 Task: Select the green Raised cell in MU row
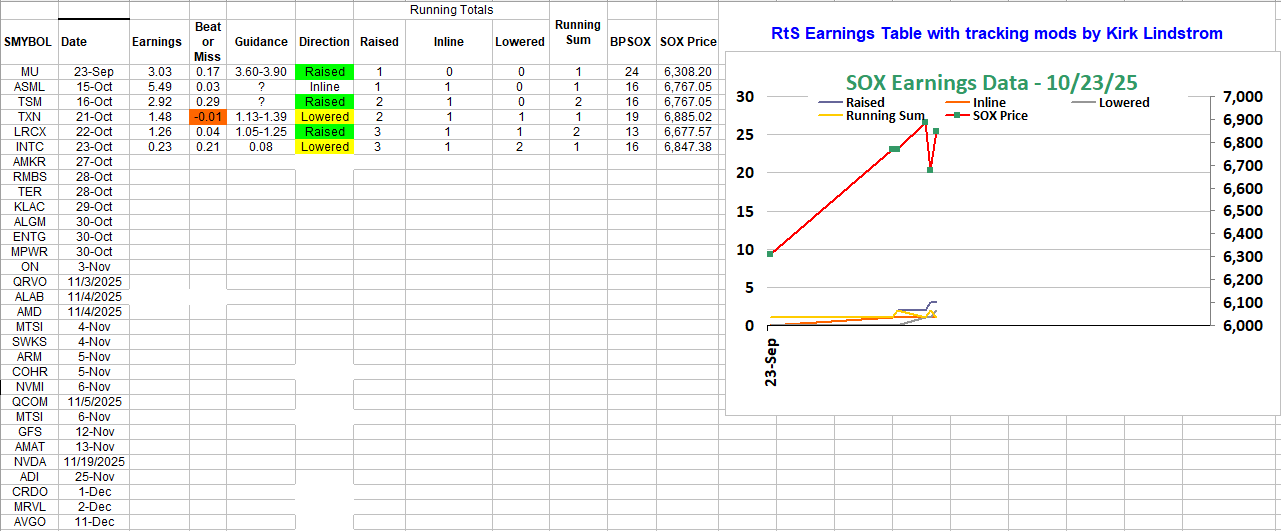(325, 72)
